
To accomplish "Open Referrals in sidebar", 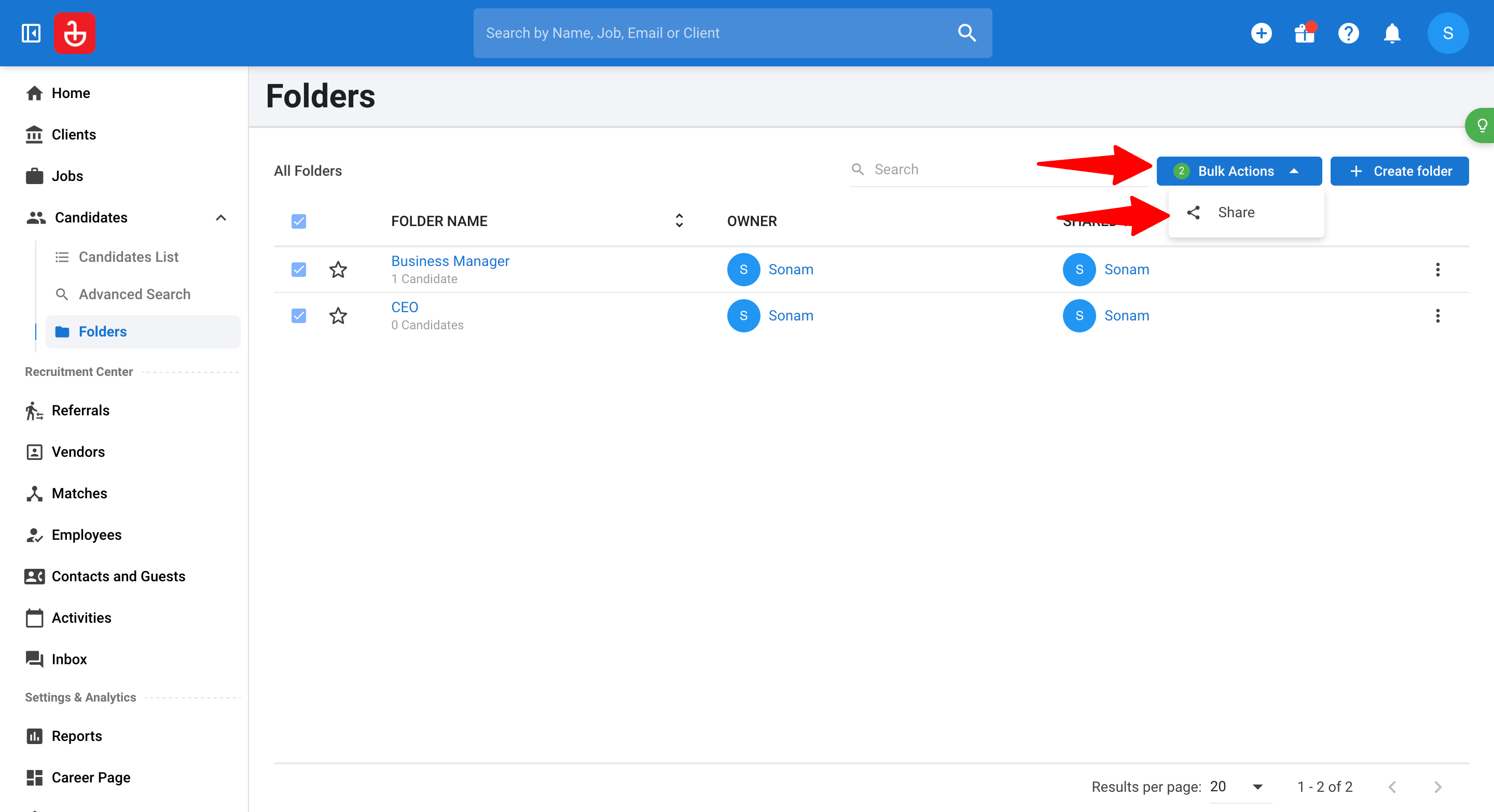I will click(80, 410).
